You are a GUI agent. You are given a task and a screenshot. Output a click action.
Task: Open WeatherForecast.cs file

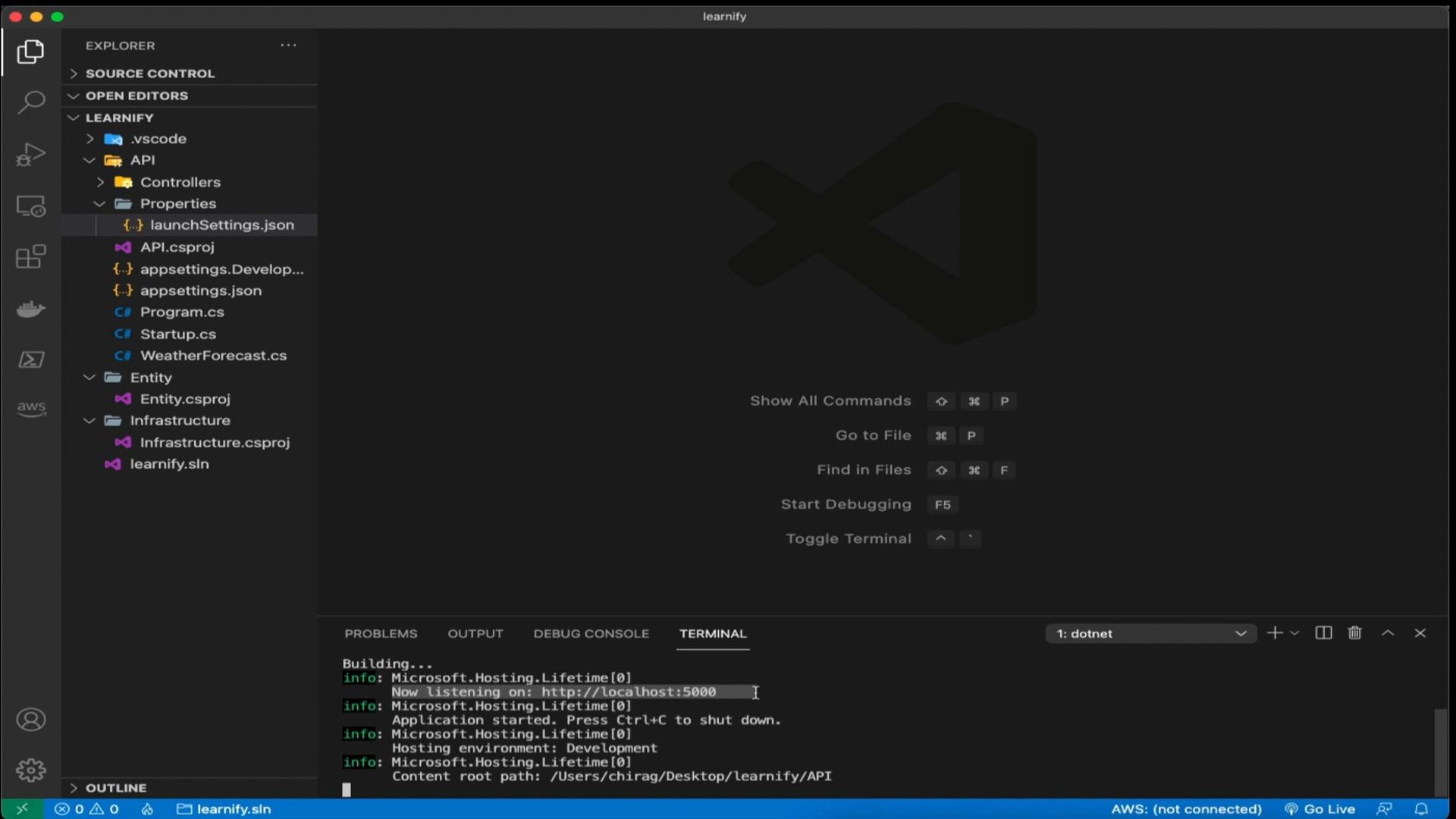point(190,355)
